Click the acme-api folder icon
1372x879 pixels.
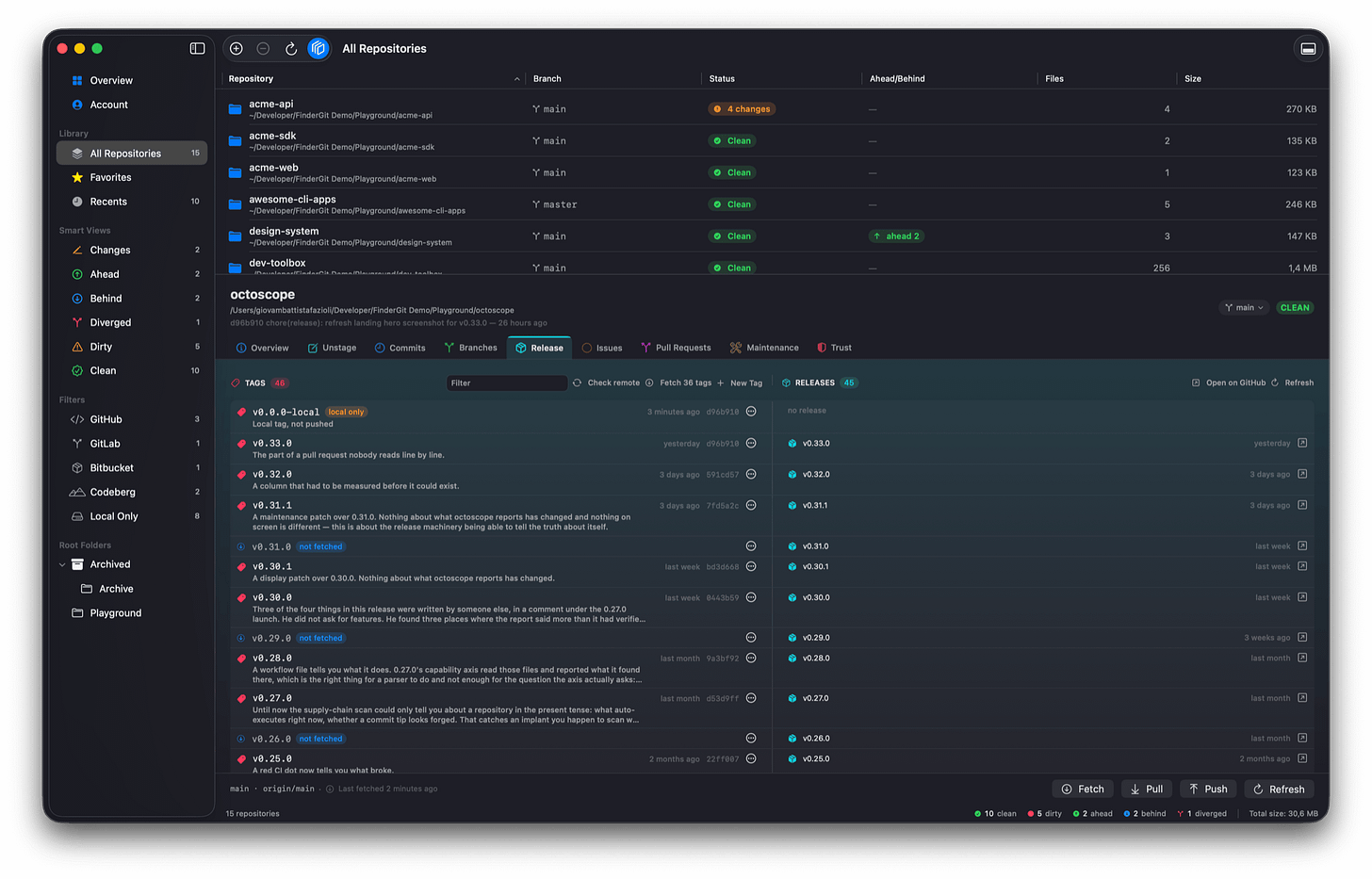(x=235, y=109)
